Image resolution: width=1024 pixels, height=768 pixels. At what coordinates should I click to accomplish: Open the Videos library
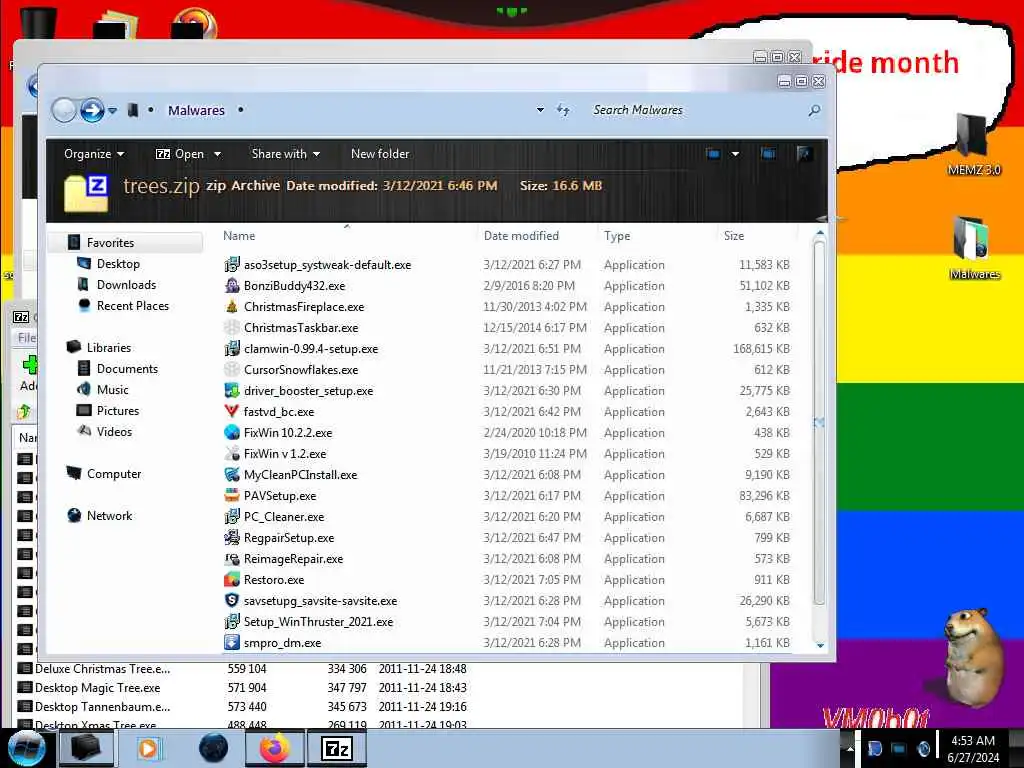click(x=114, y=432)
